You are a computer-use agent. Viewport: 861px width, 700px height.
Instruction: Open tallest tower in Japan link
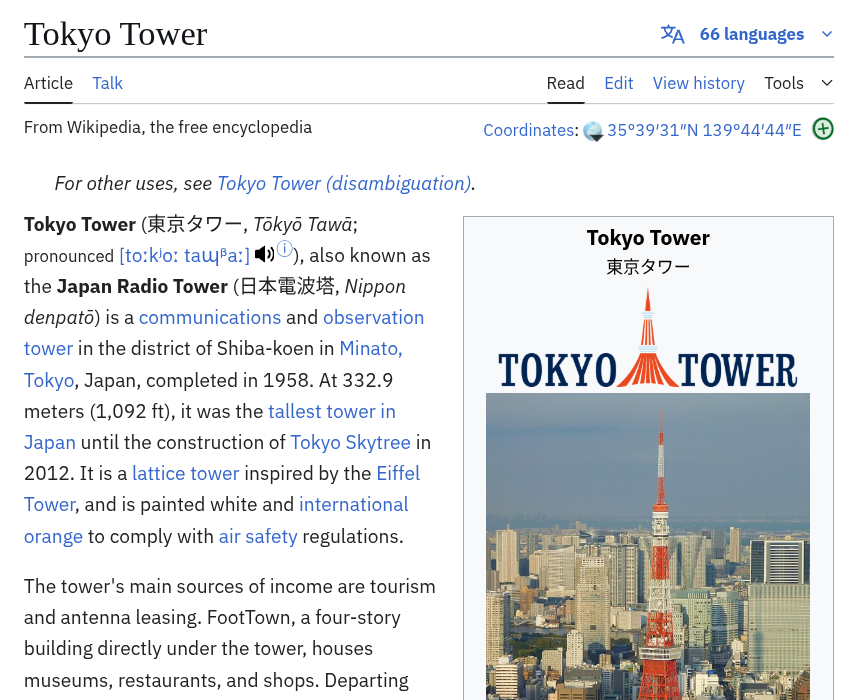click(332, 411)
